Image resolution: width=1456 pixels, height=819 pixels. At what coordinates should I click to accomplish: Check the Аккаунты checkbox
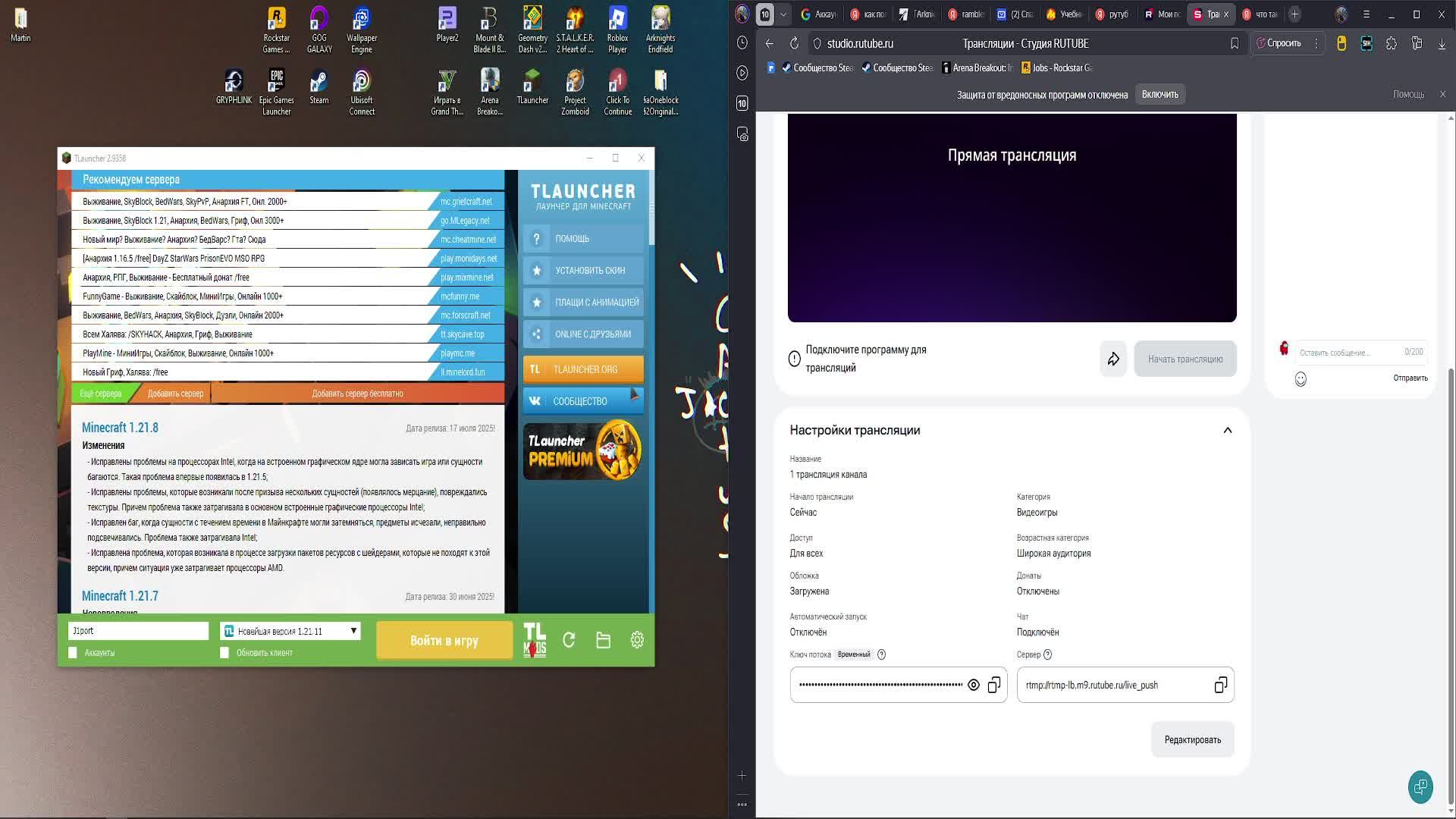point(73,653)
